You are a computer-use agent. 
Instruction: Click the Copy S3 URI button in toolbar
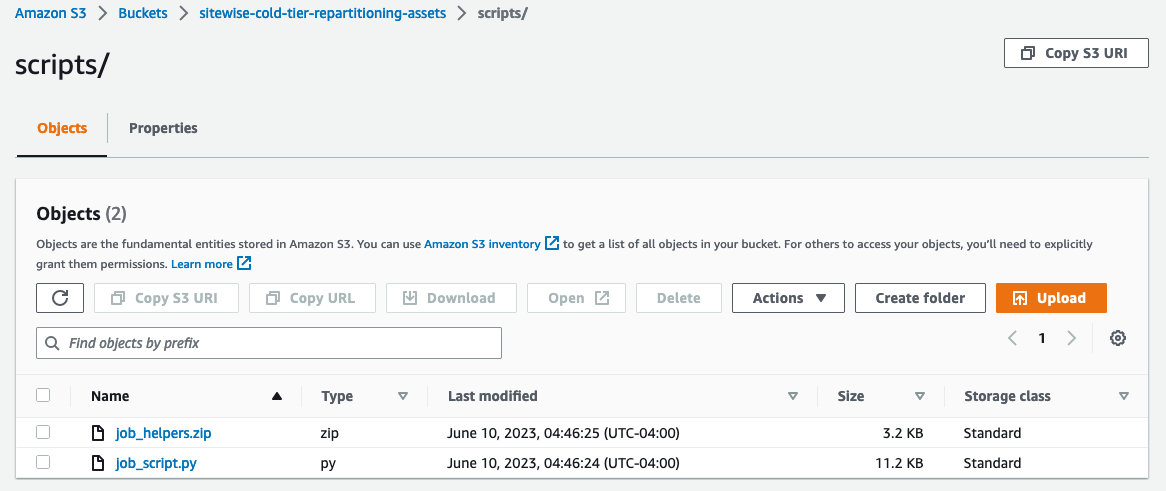[x=166, y=298]
